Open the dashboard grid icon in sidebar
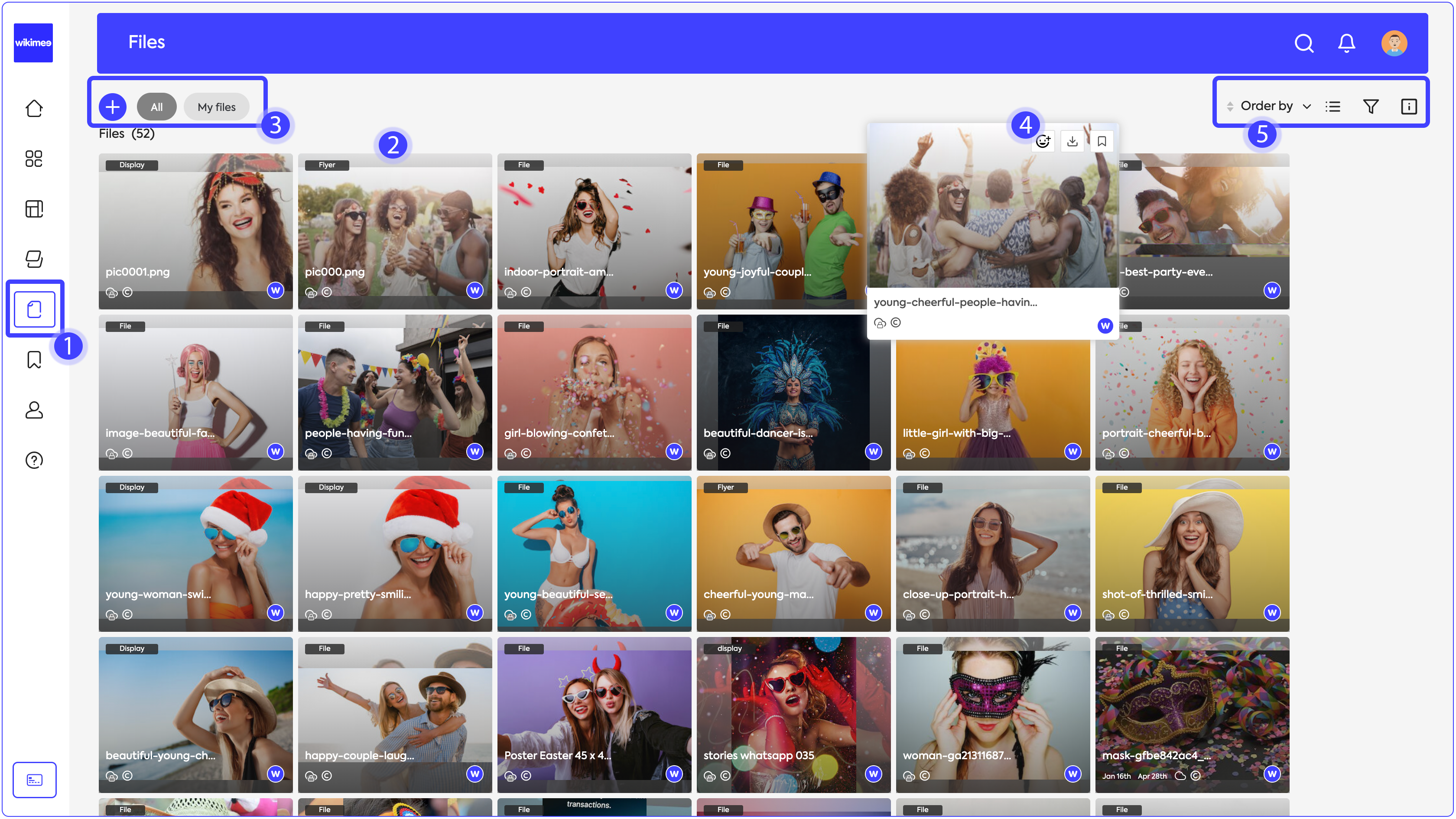Screen dimensions: 1456x819 coord(34,159)
